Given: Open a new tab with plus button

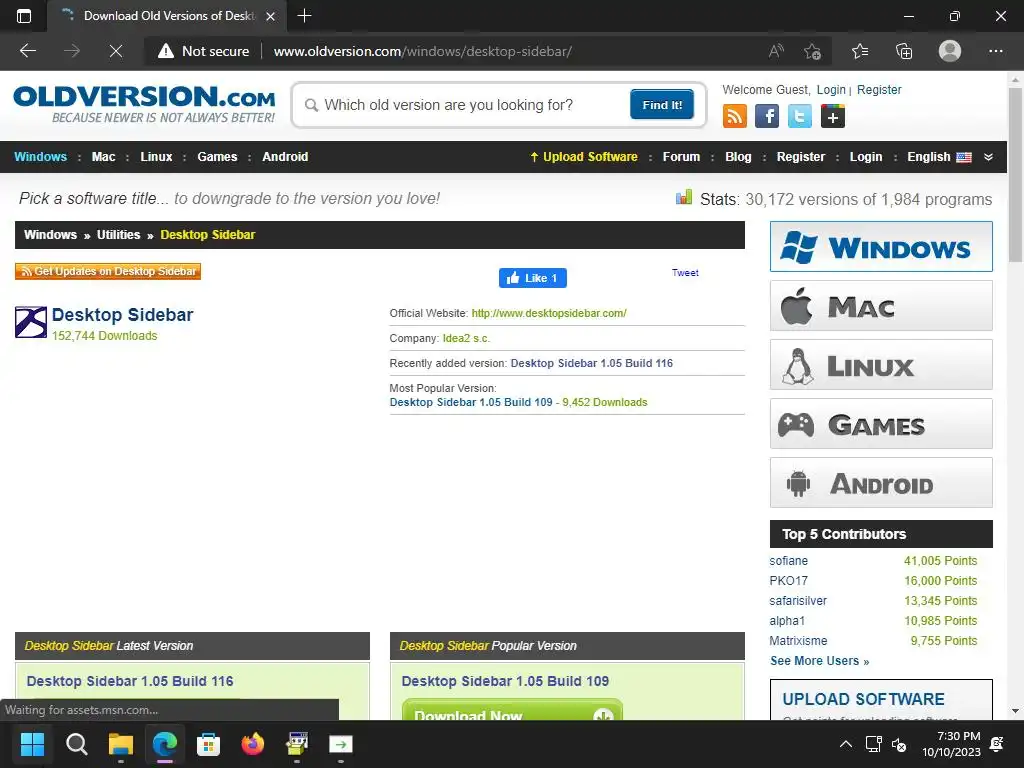Looking at the screenshot, I should pos(304,16).
